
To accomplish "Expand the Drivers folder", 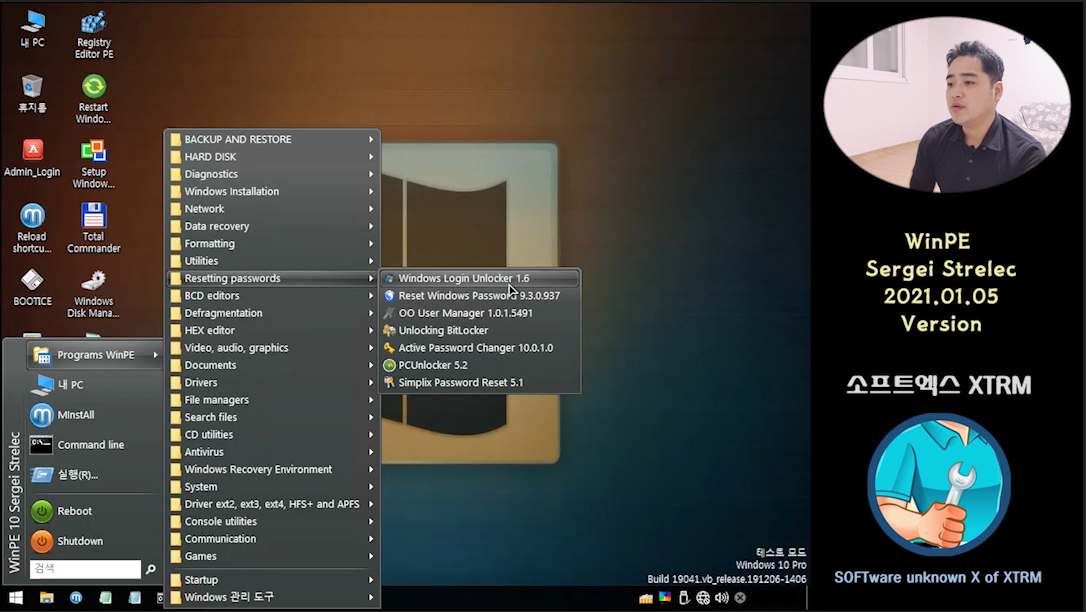I will (272, 382).
